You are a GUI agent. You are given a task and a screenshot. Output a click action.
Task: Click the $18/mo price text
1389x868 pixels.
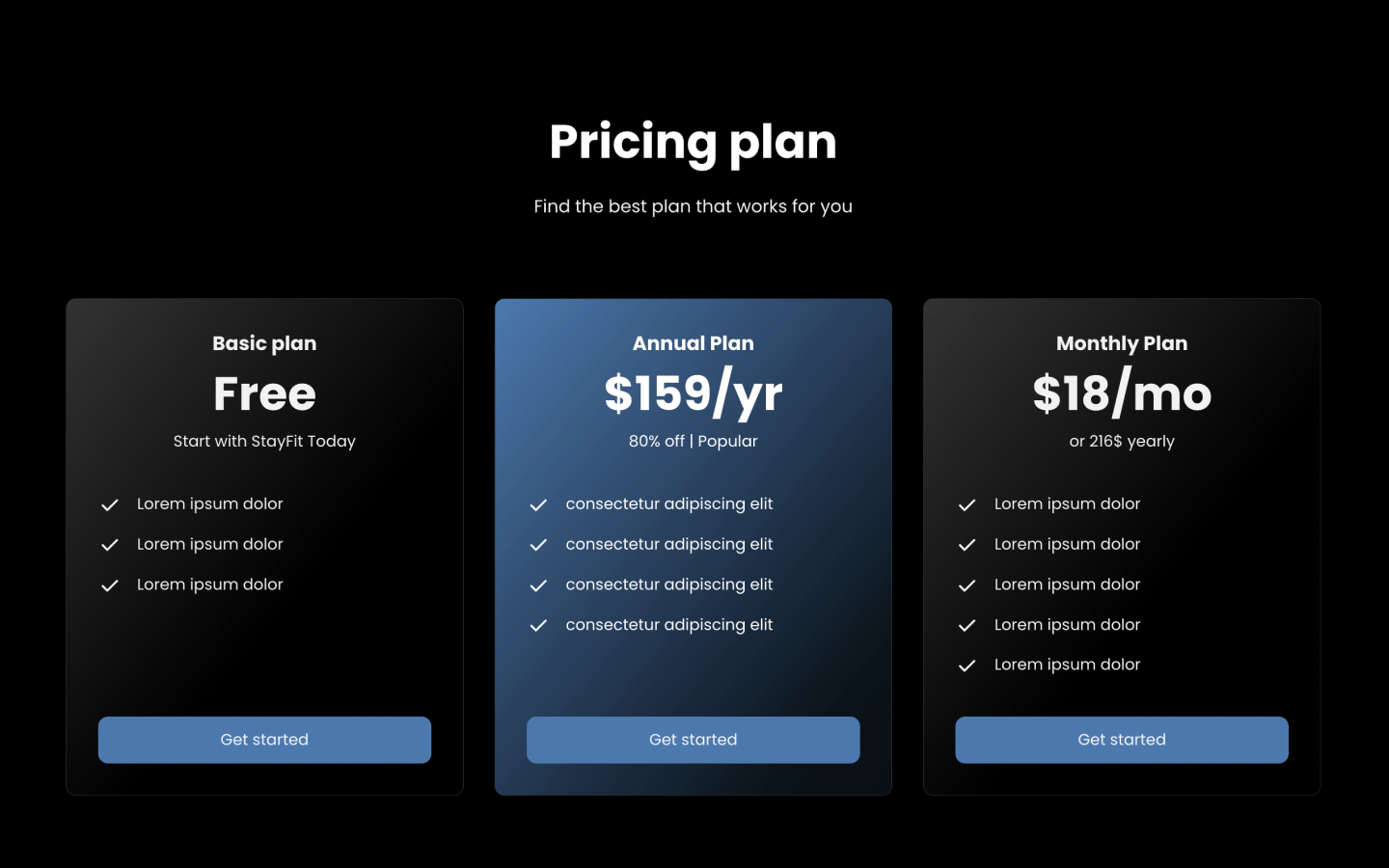pos(1121,393)
